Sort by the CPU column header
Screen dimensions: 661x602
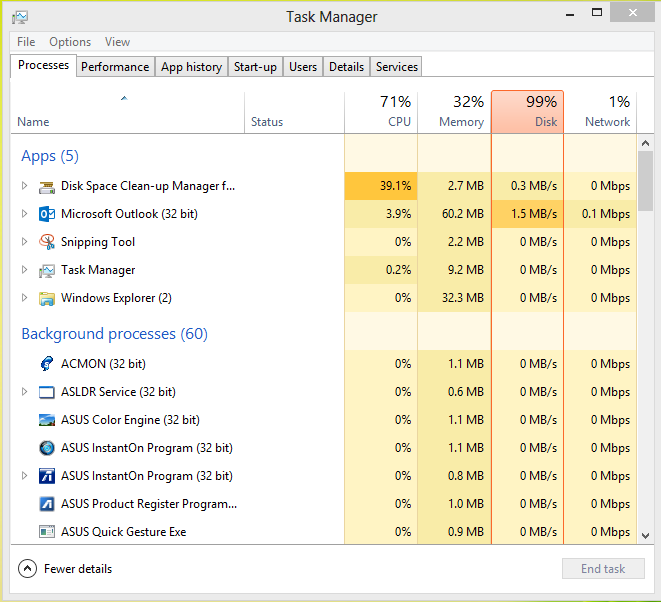click(x=381, y=113)
